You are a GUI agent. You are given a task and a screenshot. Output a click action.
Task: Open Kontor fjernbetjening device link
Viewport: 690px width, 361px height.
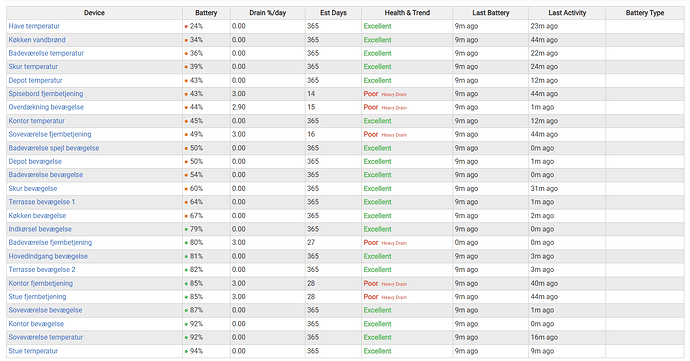40,284
